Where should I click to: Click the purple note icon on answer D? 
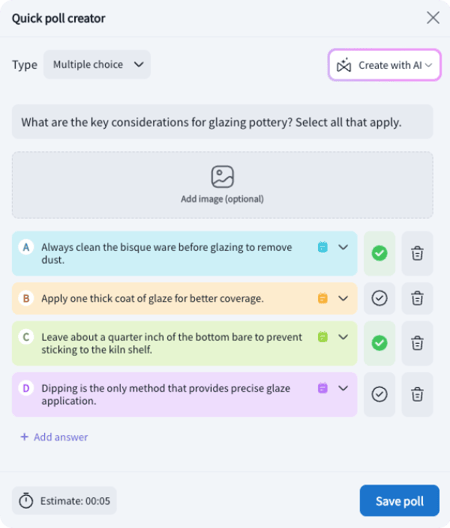coord(323,388)
